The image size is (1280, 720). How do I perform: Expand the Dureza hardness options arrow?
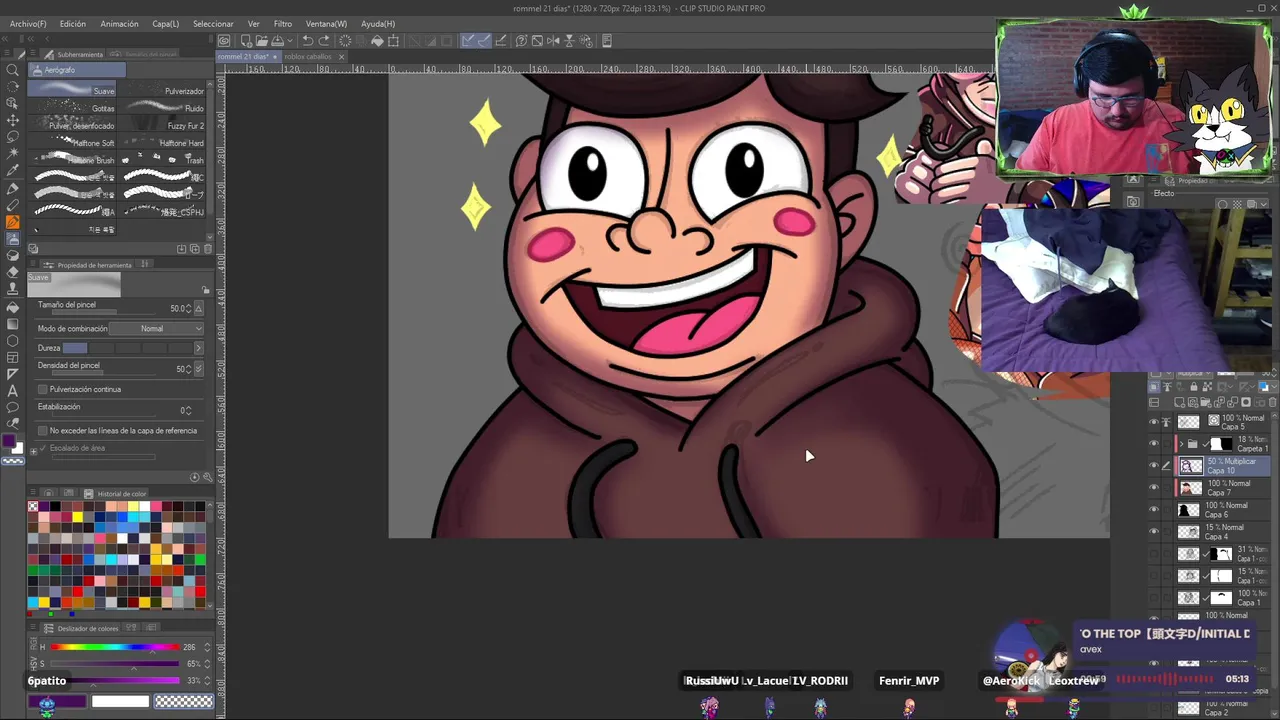click(x=198, y=348)
